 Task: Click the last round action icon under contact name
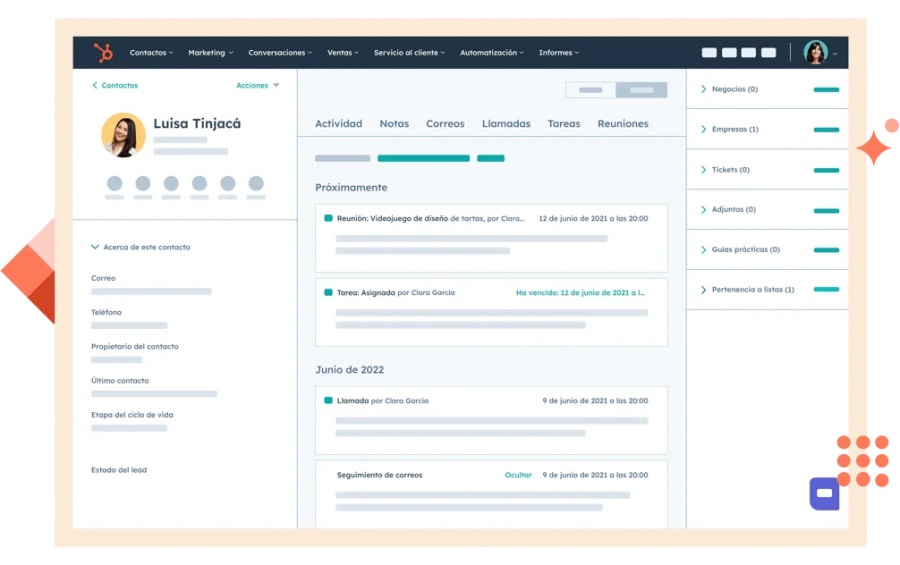click(x=256, y=184)
